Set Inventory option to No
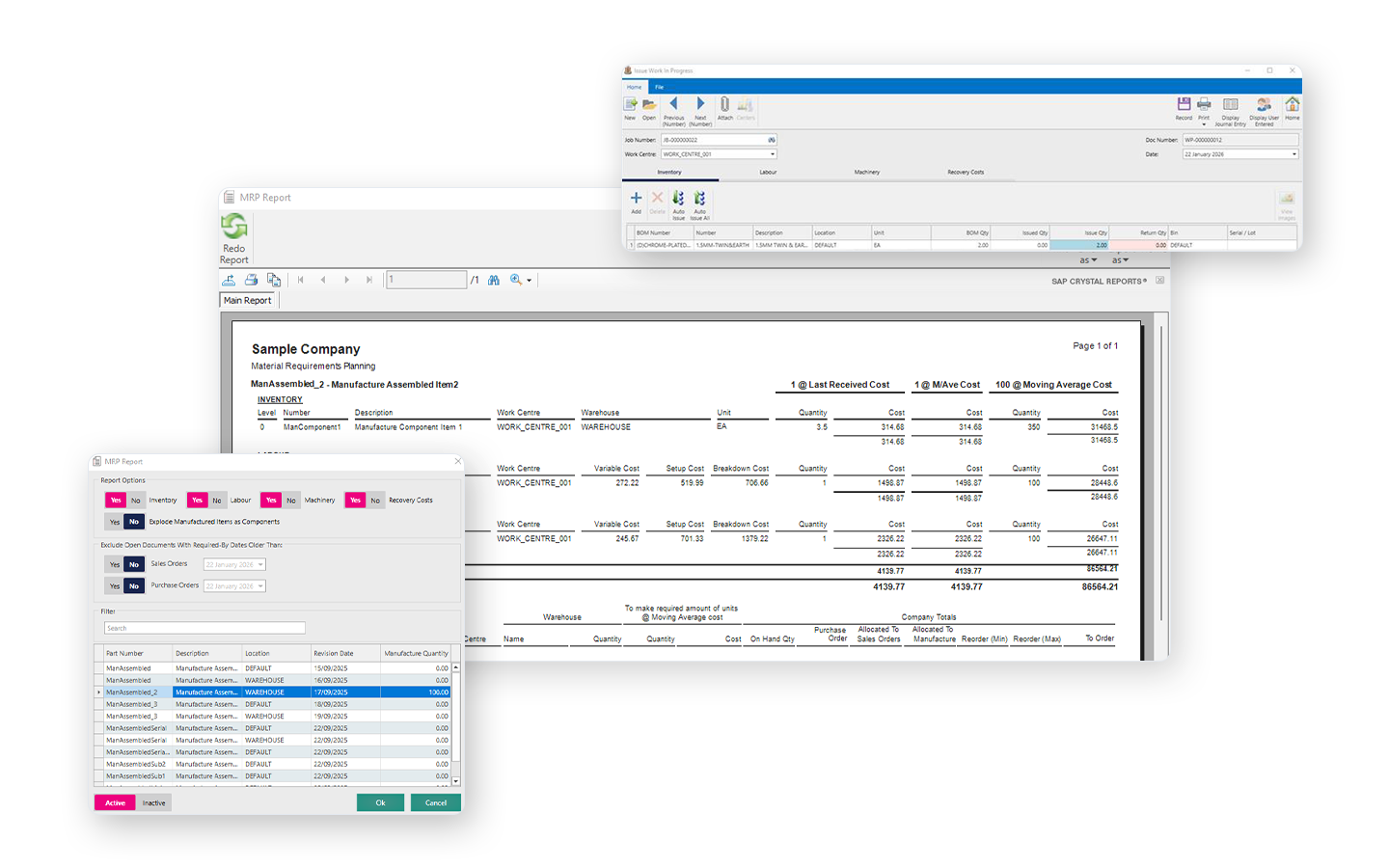This screenshot has width=1389, height=868. tap(136, 501)
